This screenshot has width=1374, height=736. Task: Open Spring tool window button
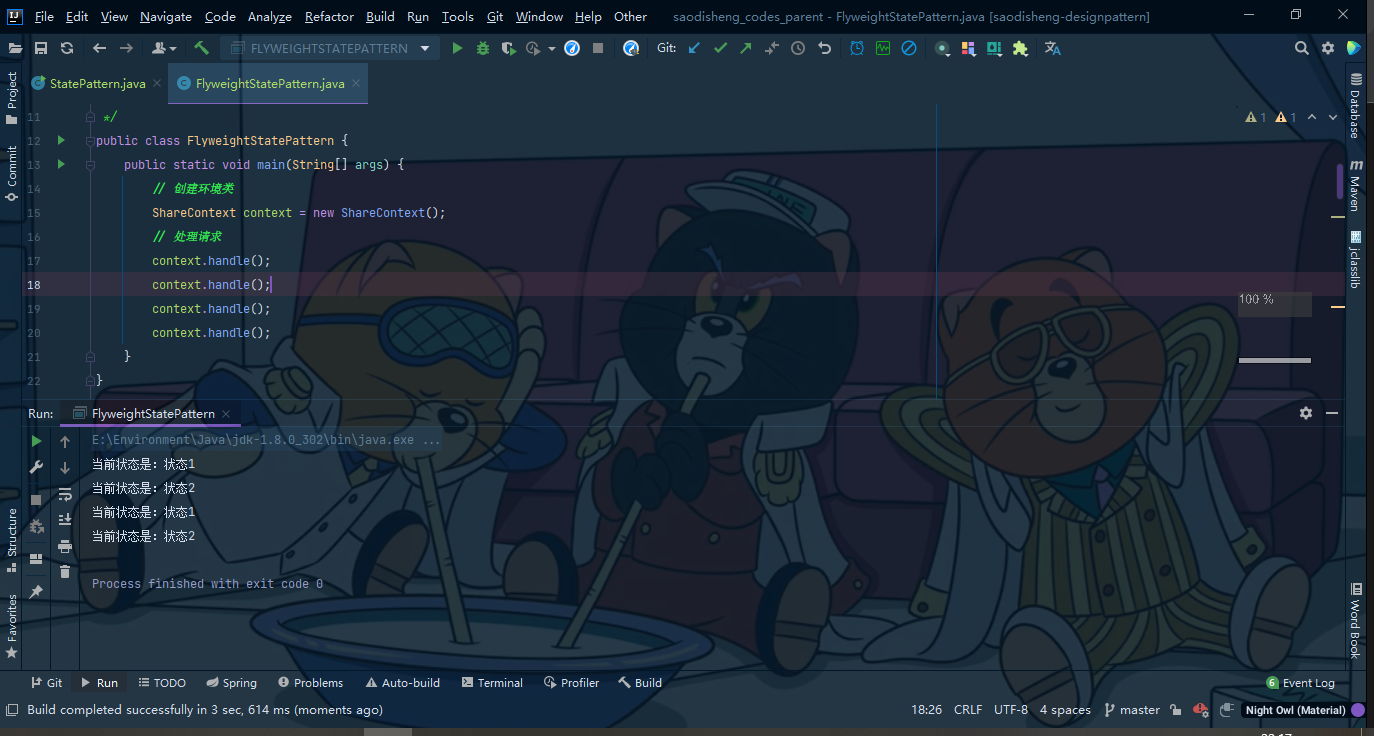pyautogui.click(x=232, y=683)
